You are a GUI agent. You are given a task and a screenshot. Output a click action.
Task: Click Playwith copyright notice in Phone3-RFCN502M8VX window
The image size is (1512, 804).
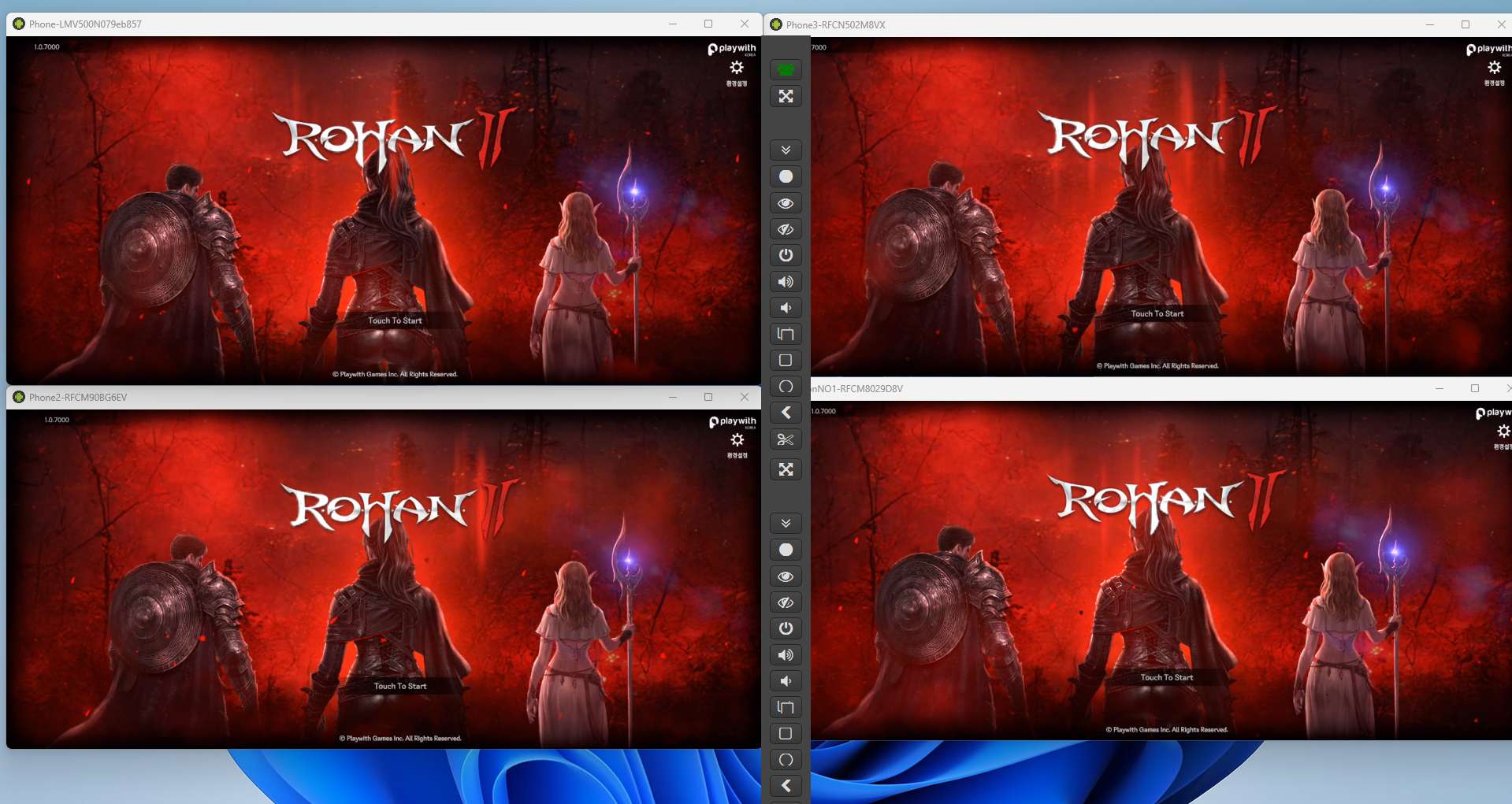point(1157,366)
